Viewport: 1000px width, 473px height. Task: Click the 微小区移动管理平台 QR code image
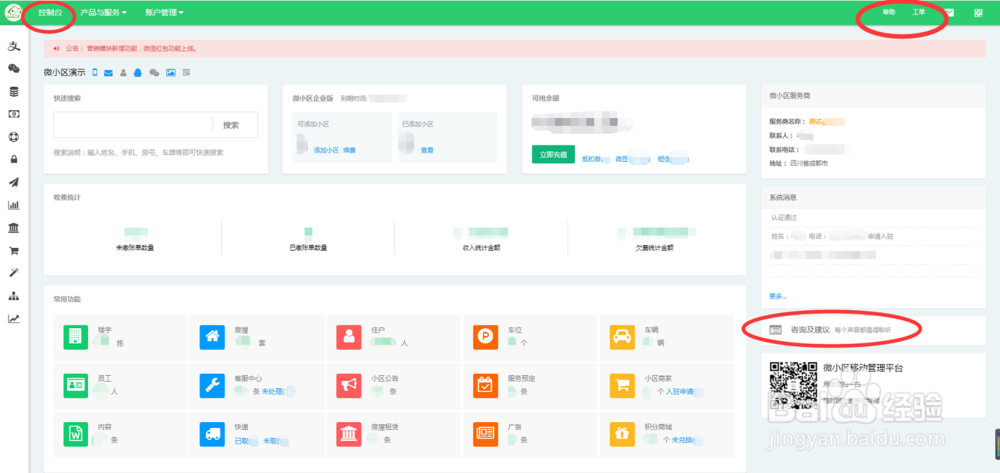(x=793, y=384)
